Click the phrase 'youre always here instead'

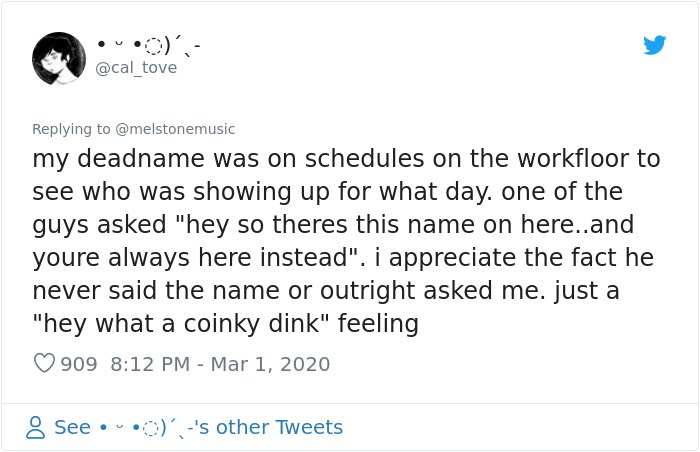click(190, 258)
